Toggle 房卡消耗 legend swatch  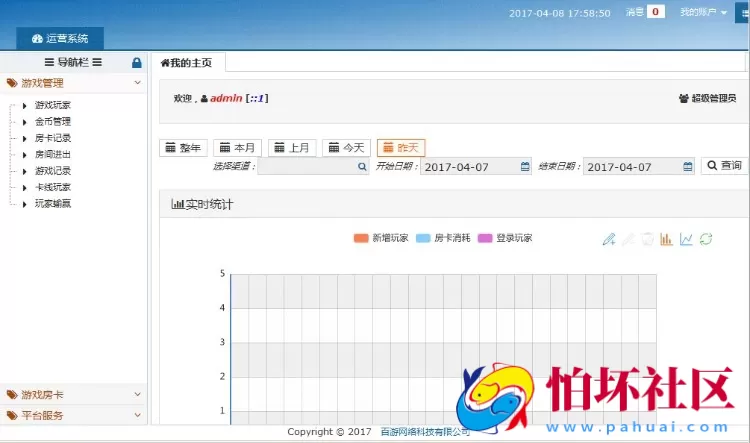tap(423, 238)
